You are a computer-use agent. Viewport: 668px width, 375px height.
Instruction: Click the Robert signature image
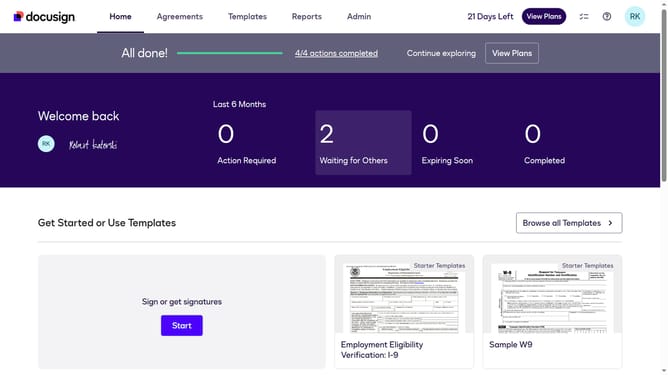point(93,144)
